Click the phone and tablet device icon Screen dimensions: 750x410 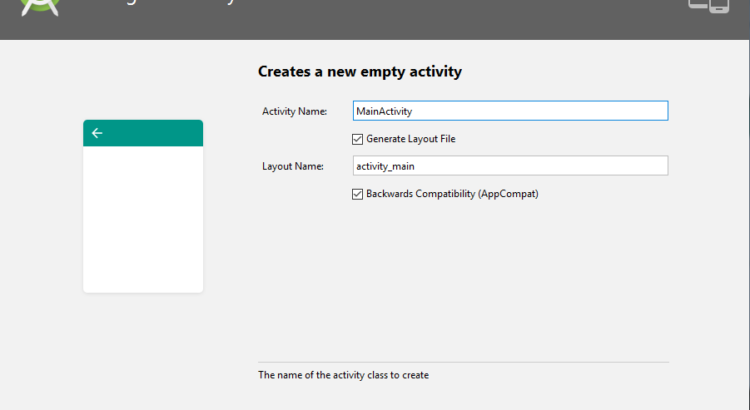click(707, 6)
